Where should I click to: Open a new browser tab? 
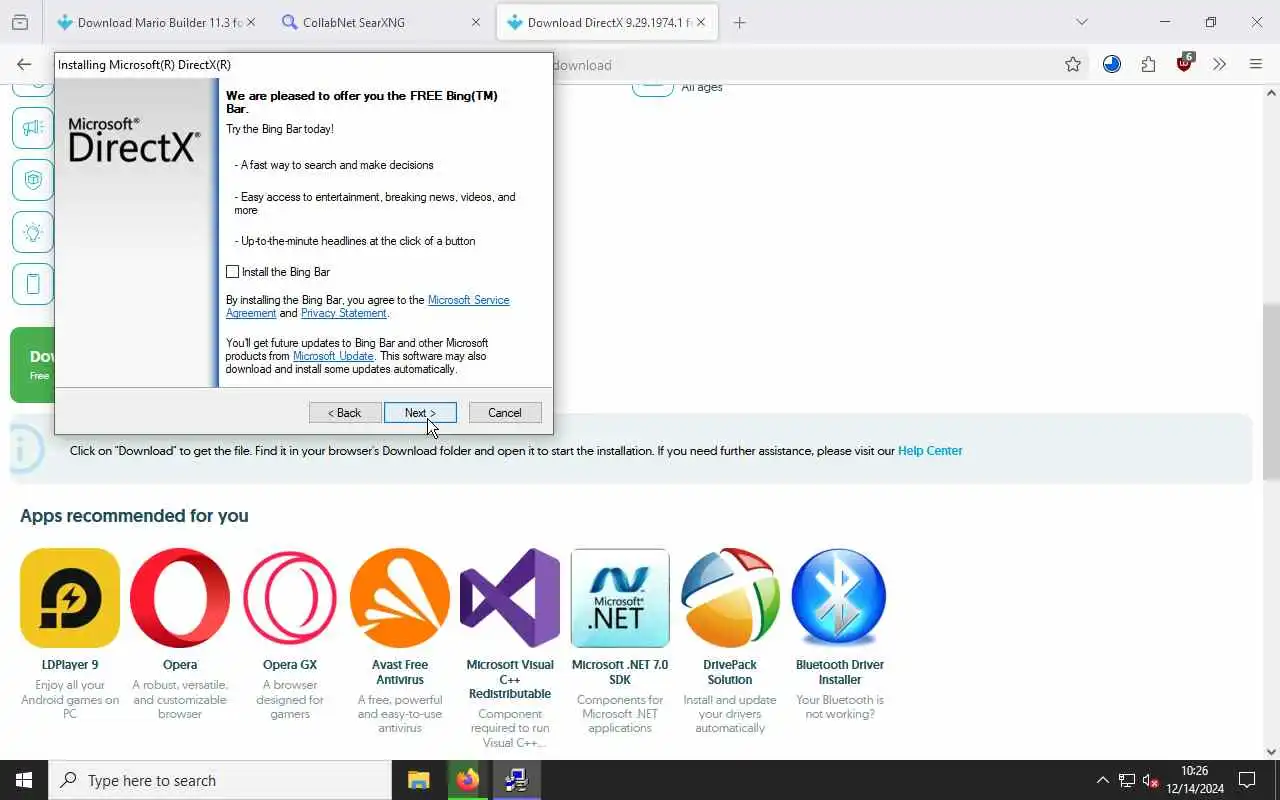pos(739,22)
